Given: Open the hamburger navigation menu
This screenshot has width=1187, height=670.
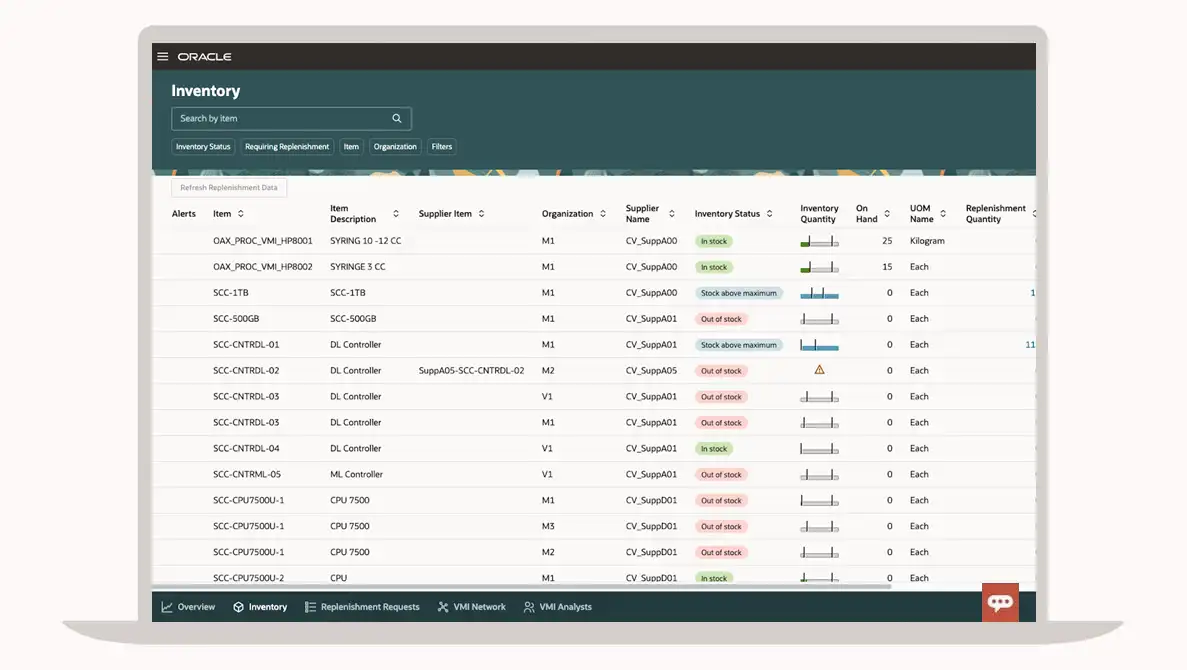Looking at the screenshot, I should (163, 57).
